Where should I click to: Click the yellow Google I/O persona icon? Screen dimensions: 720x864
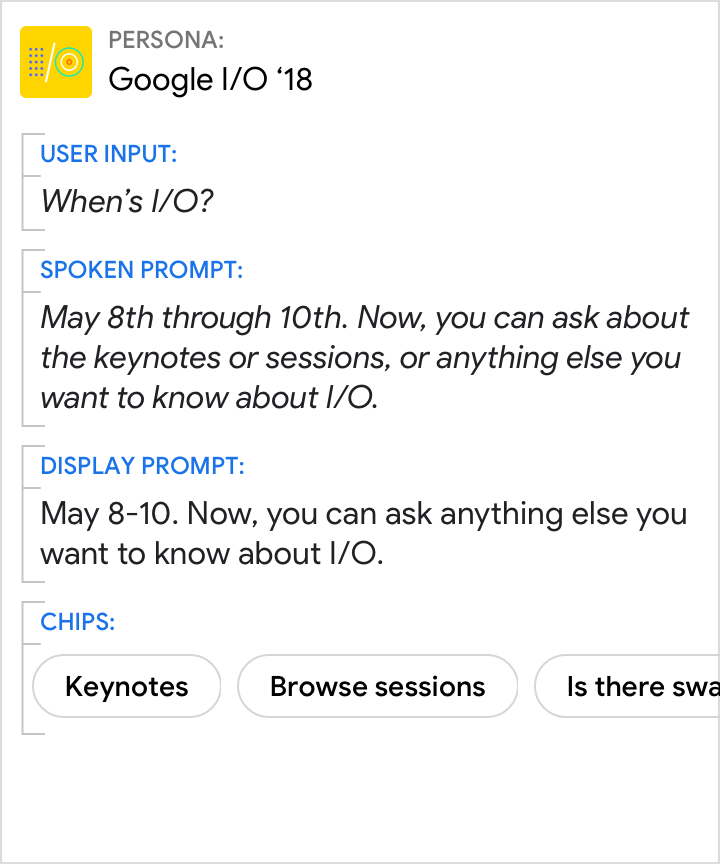coord(56,62)
